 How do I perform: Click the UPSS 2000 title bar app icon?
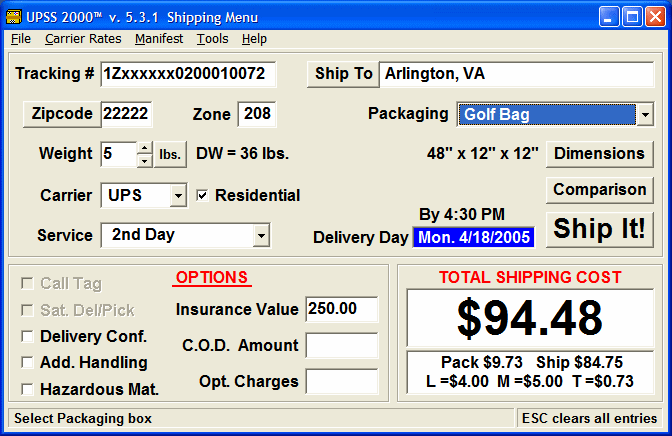(14, 17)
